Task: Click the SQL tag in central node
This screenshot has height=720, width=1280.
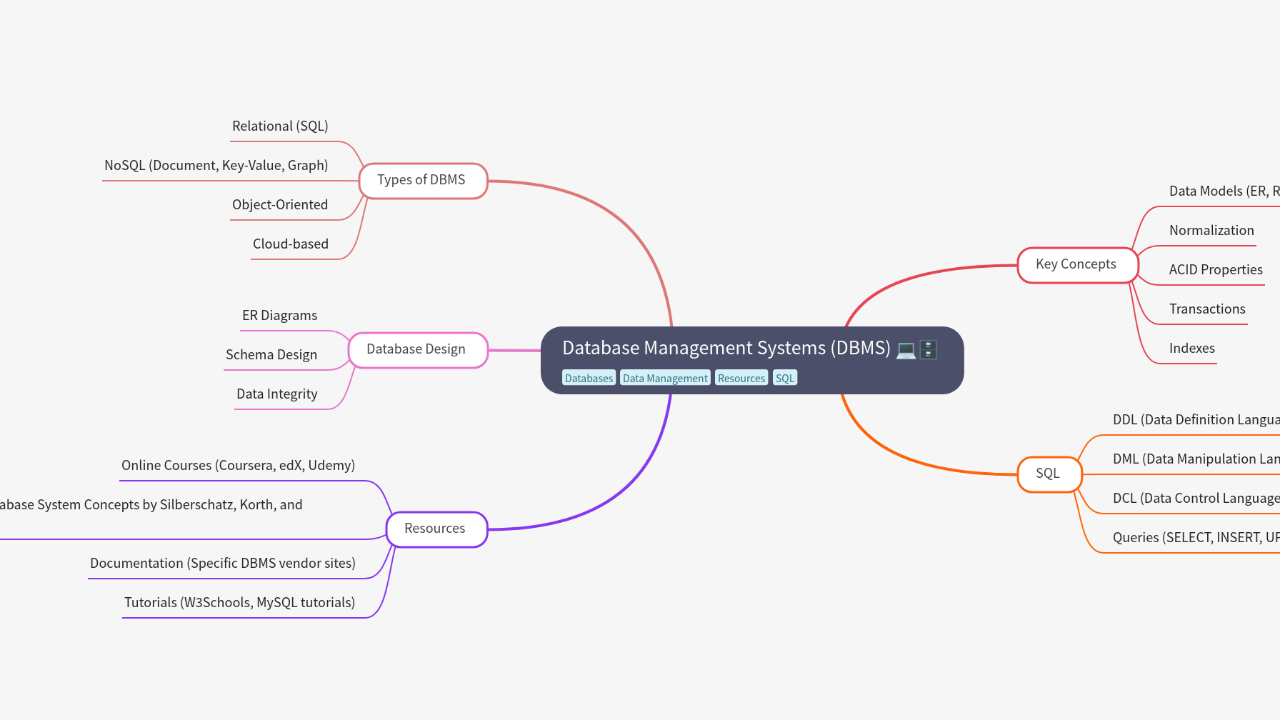Action: click(785, 378)
